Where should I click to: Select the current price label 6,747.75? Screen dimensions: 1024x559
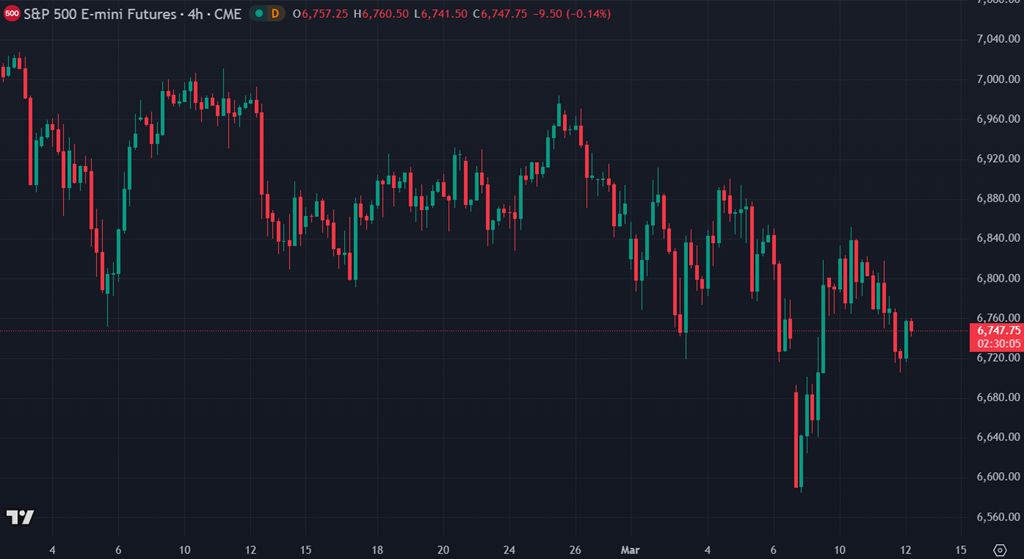998,330
